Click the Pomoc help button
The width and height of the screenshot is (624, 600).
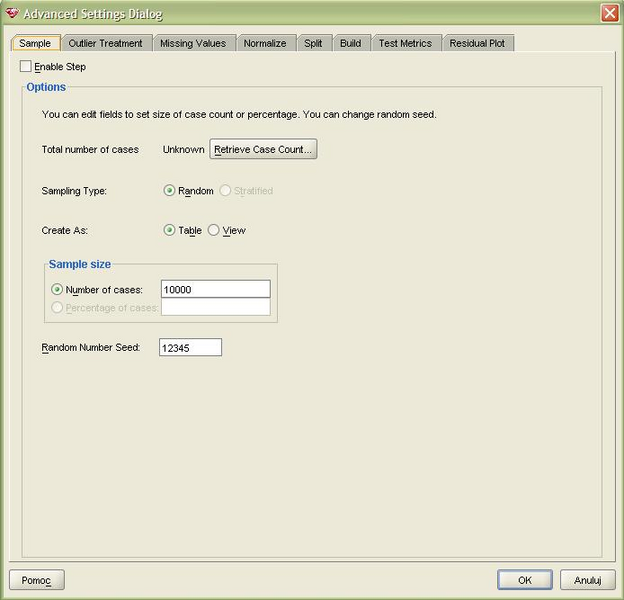(37, 580)
